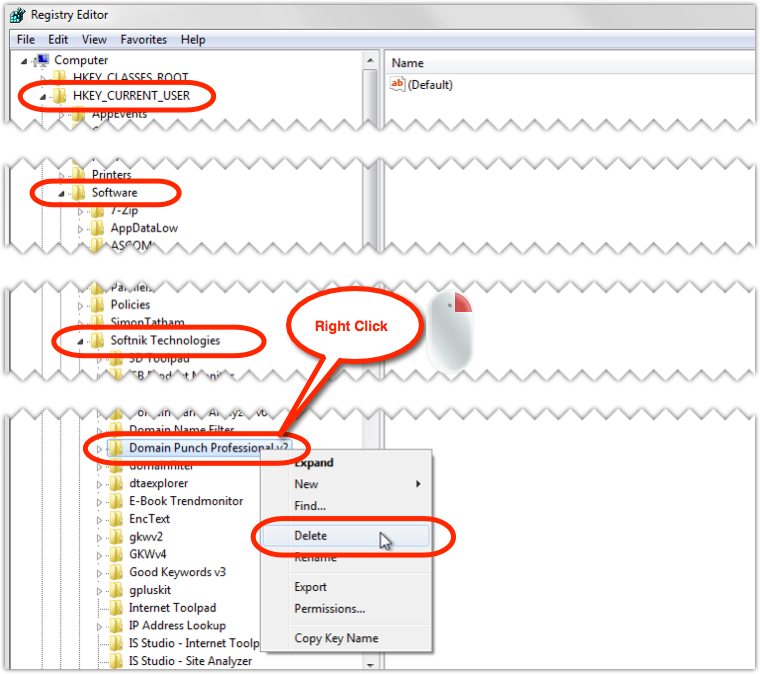Expand the AppDataLow node
This screenshot has height=674, width=760.
pos(80,229)
